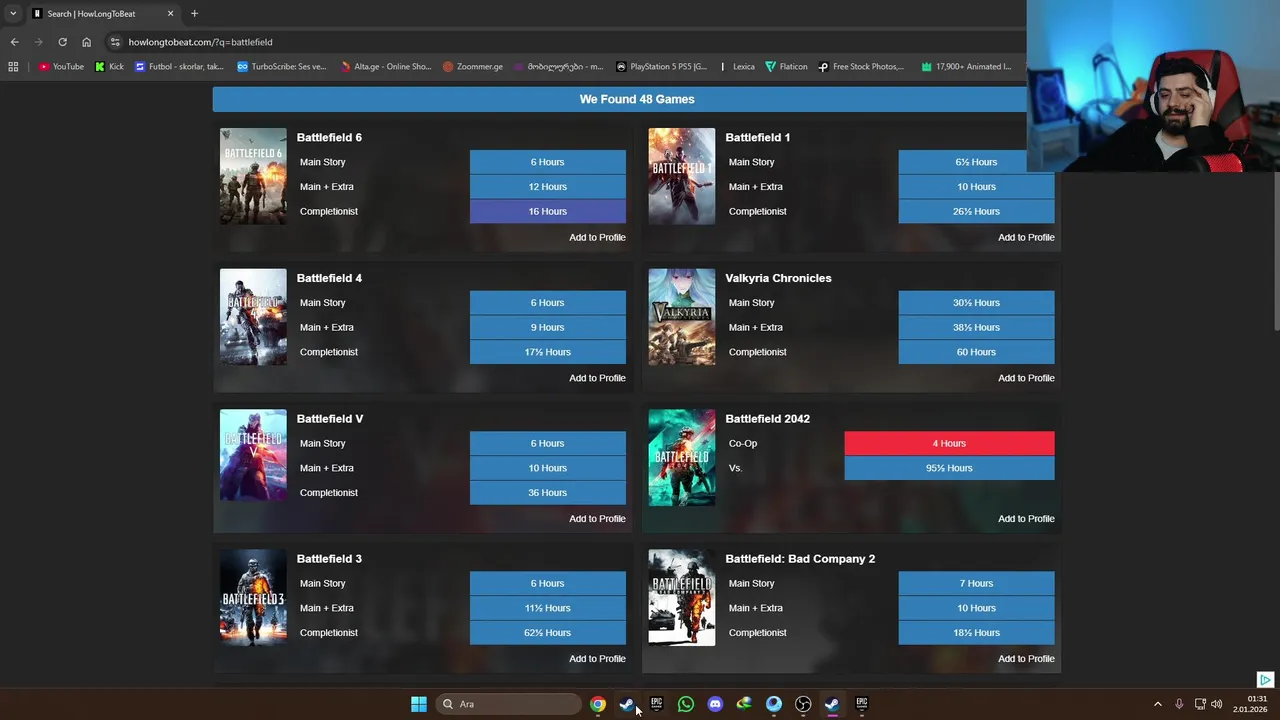
Task: Open the Lexica bookmark
Action: click(x=736, y=67)
